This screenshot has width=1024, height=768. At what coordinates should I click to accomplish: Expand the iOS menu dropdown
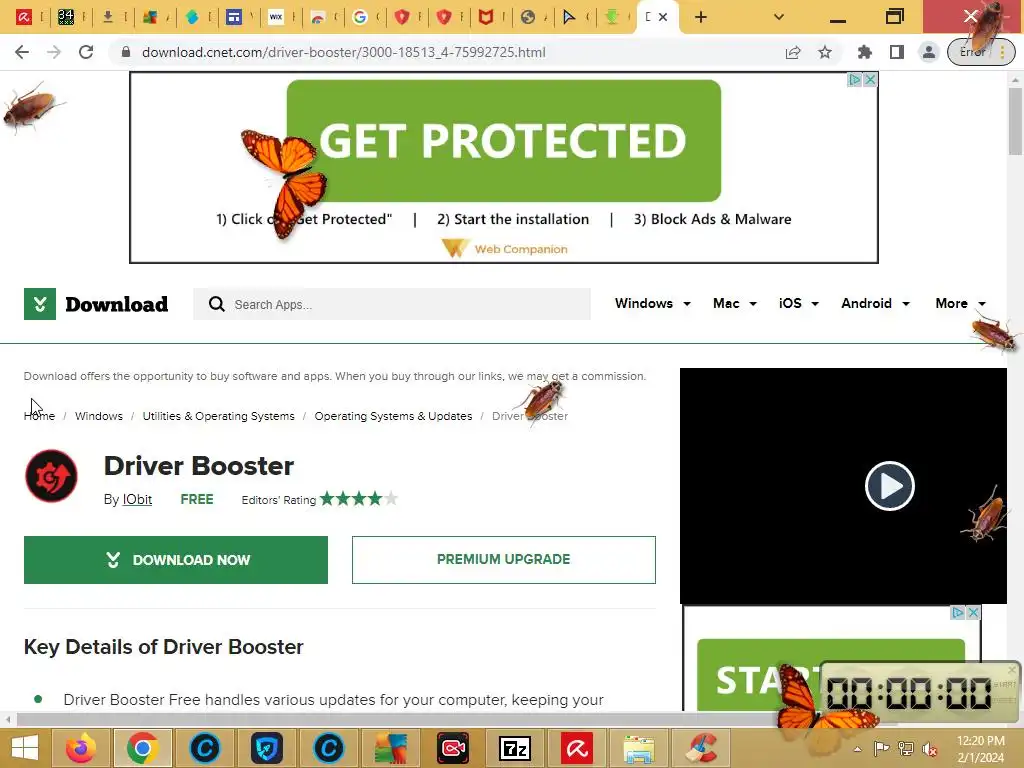pyautogui.click(x=799, y=304)
